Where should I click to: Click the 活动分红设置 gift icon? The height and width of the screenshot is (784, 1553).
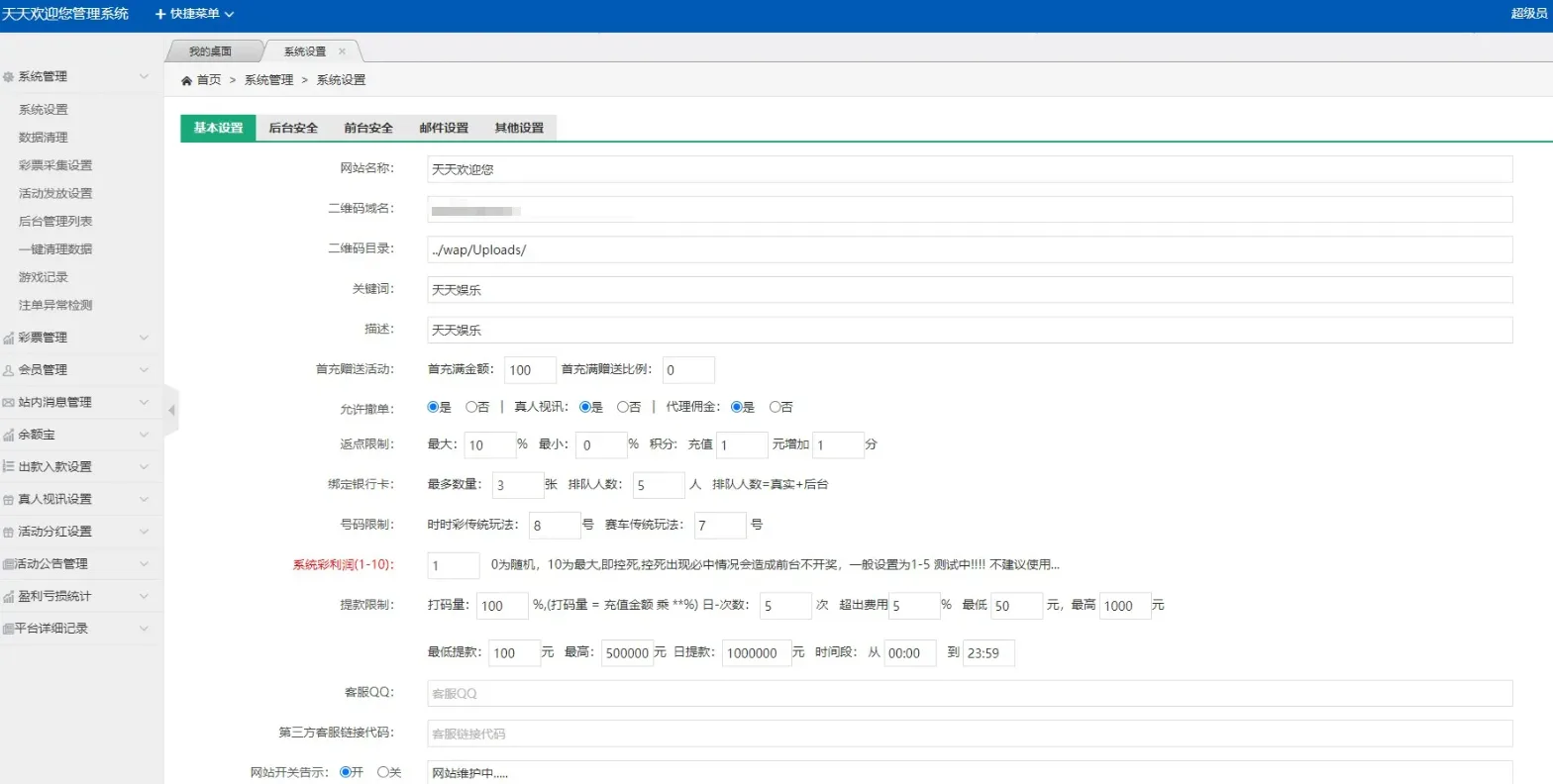(x=9, y=532)
